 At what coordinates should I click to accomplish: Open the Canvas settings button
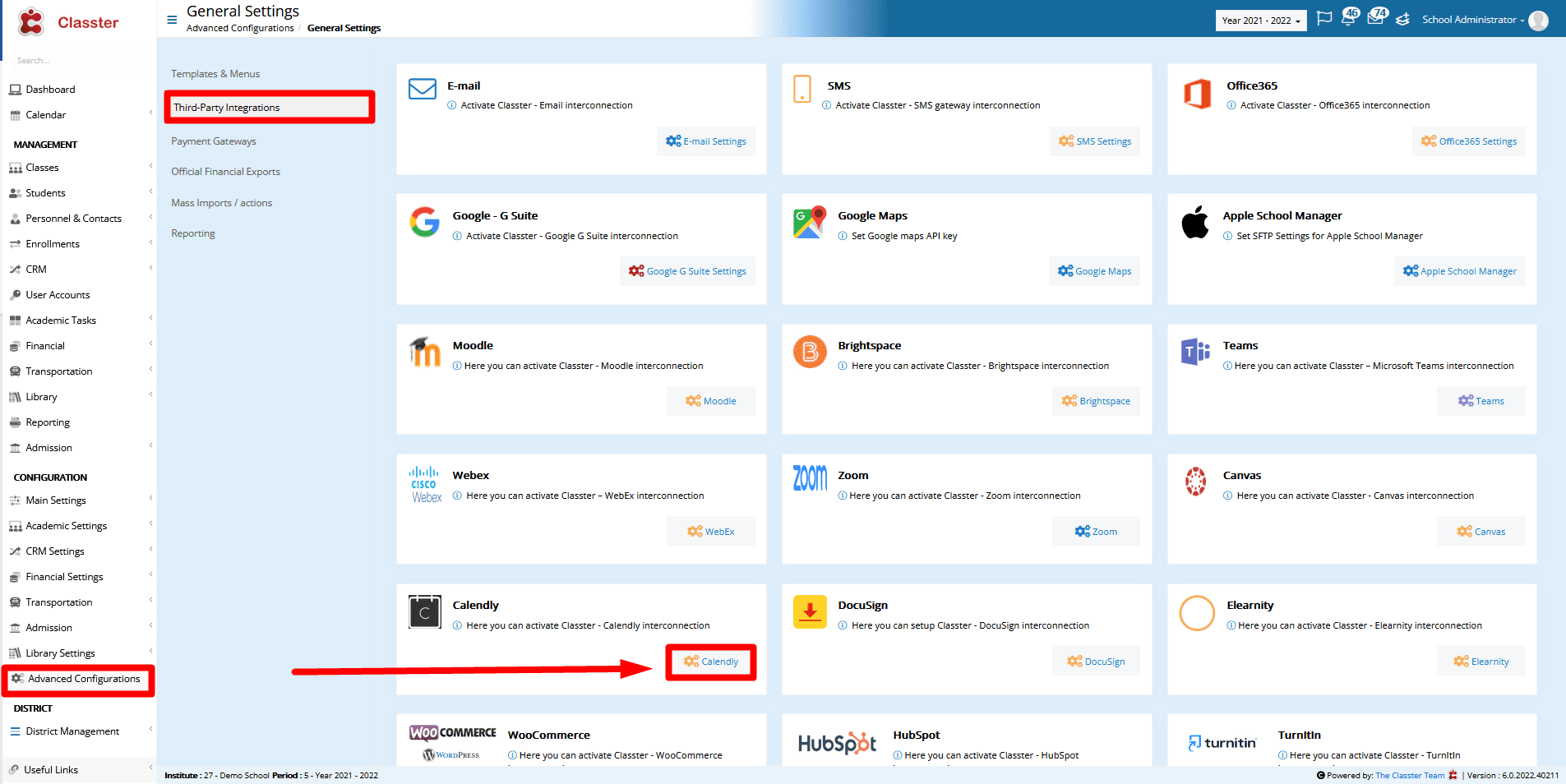[1481, 532]
